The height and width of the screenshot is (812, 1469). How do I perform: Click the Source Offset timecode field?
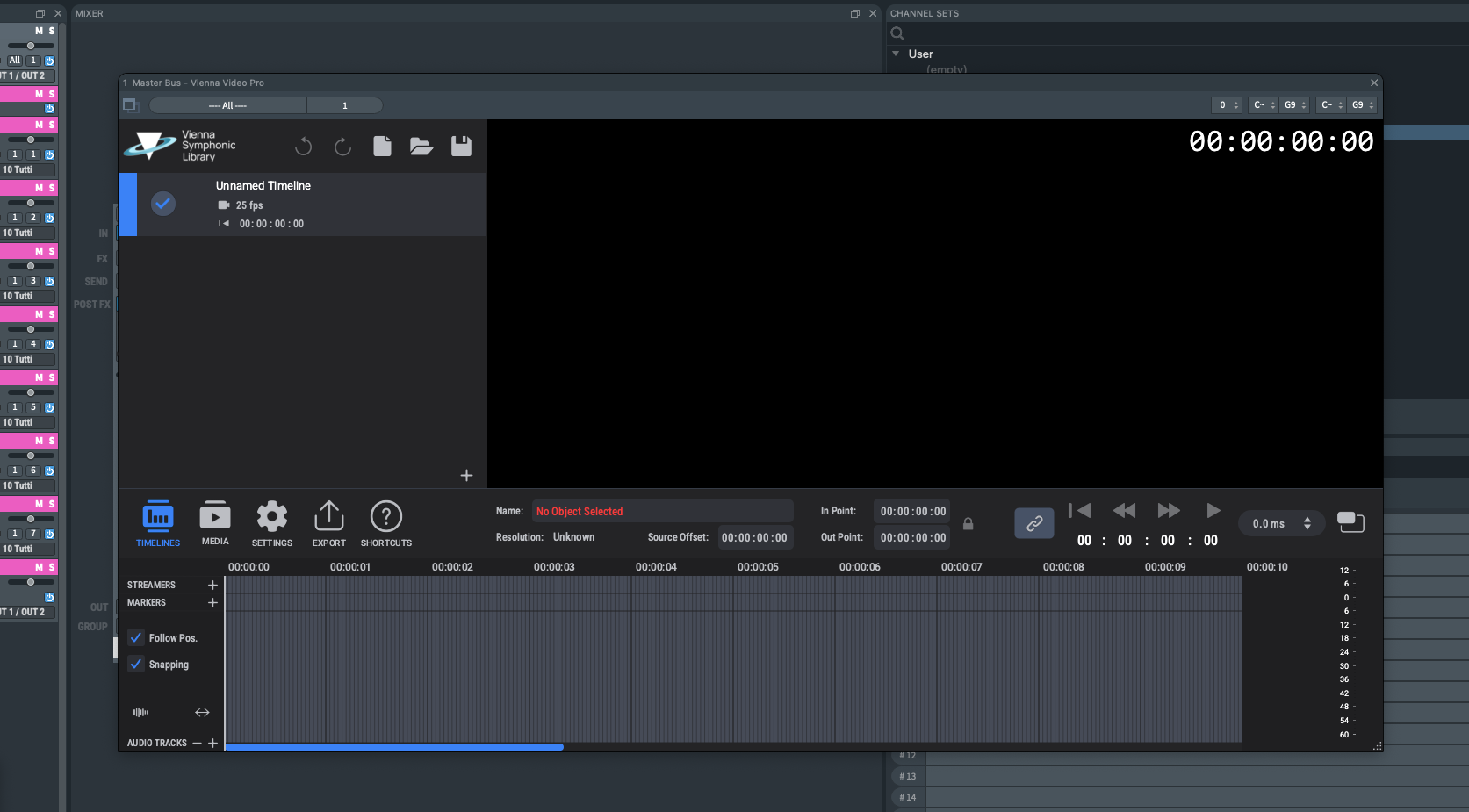[754, 538]
